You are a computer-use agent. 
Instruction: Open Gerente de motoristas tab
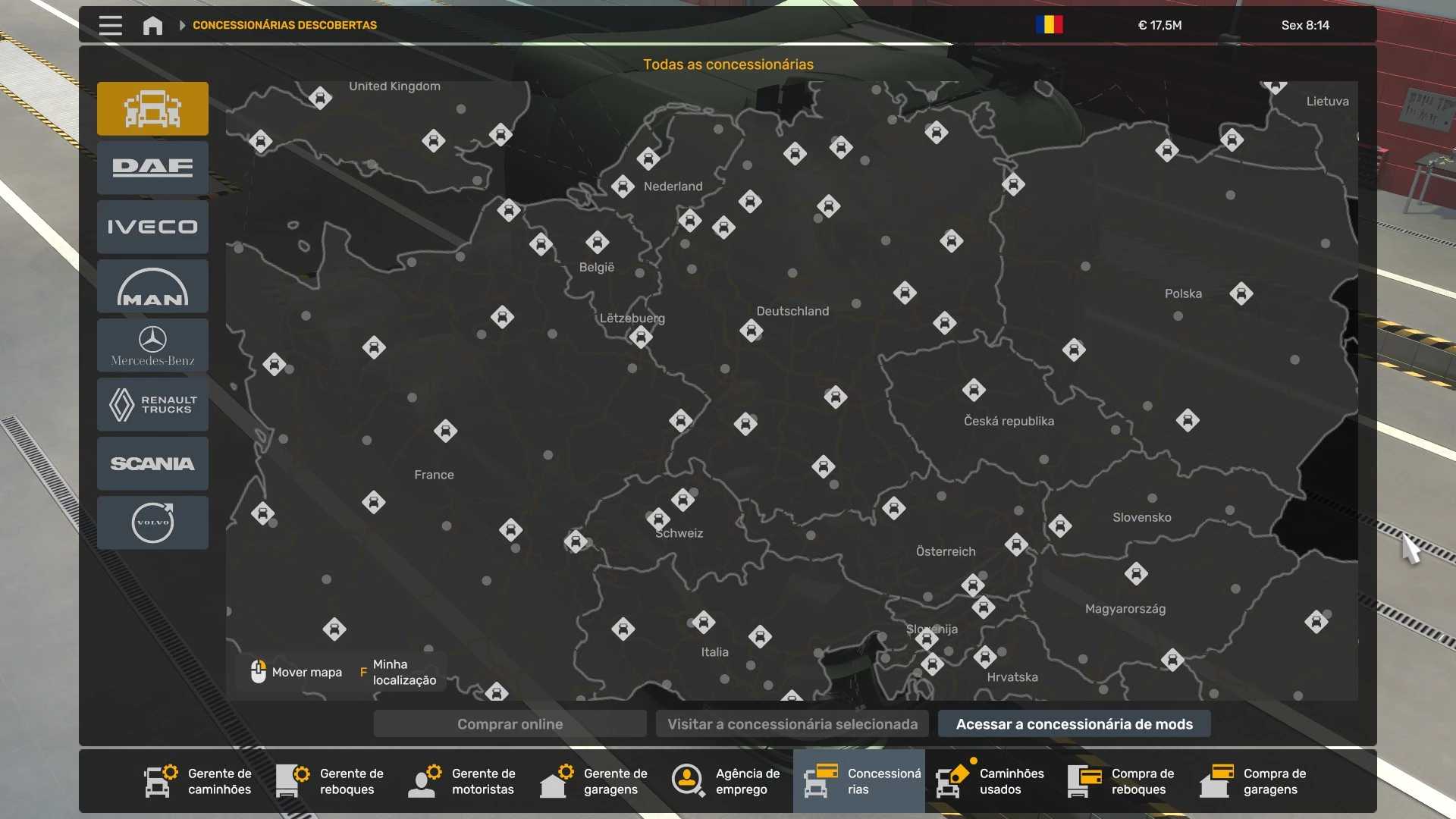tap(463, 781)
